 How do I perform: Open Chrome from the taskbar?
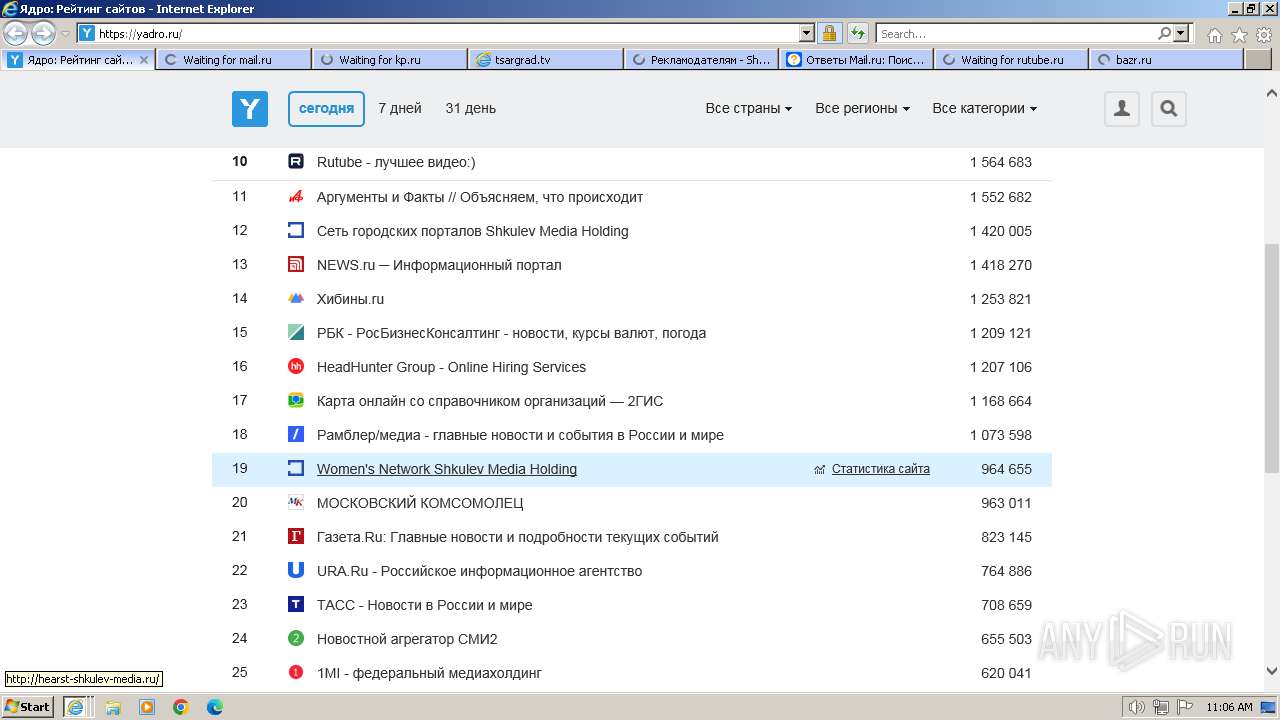pos(181,707)
